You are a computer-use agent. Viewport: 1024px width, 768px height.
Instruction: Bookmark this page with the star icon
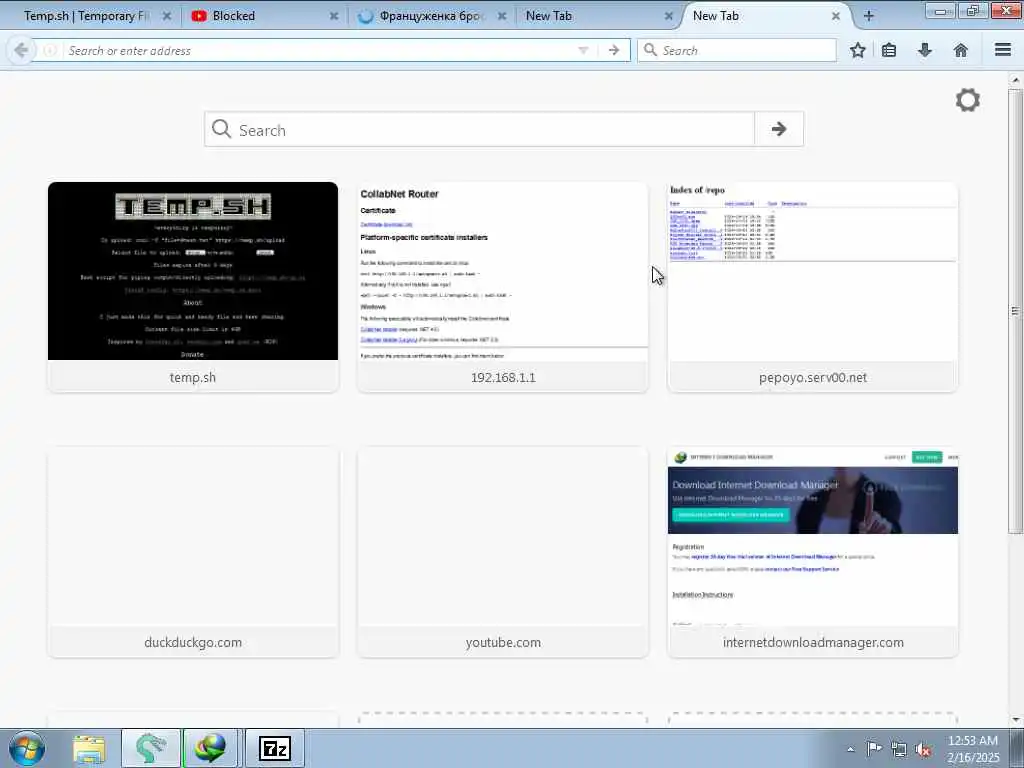tap(857, 50)
